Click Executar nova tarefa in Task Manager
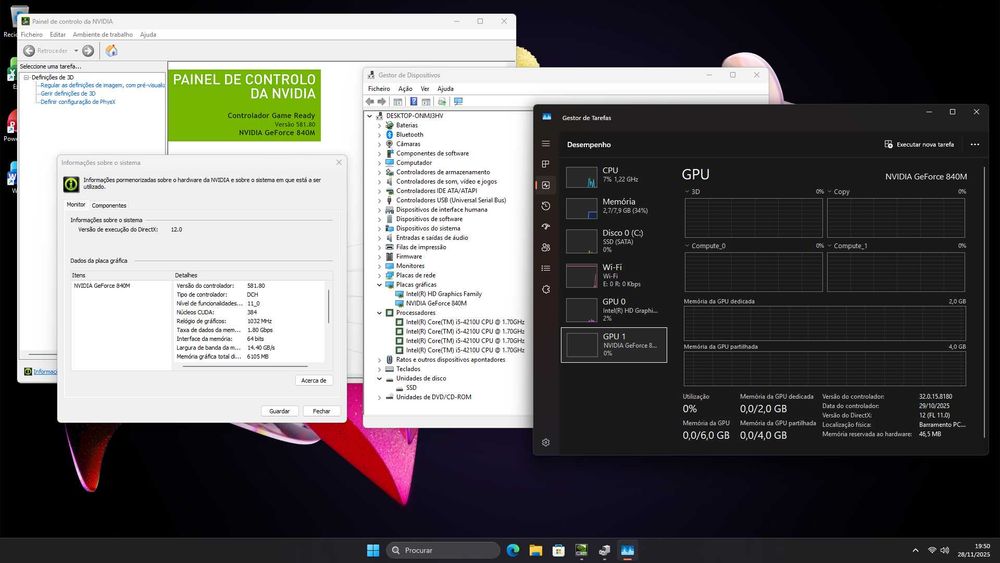Screen dimensions: 1000x563 pos(919,145)
